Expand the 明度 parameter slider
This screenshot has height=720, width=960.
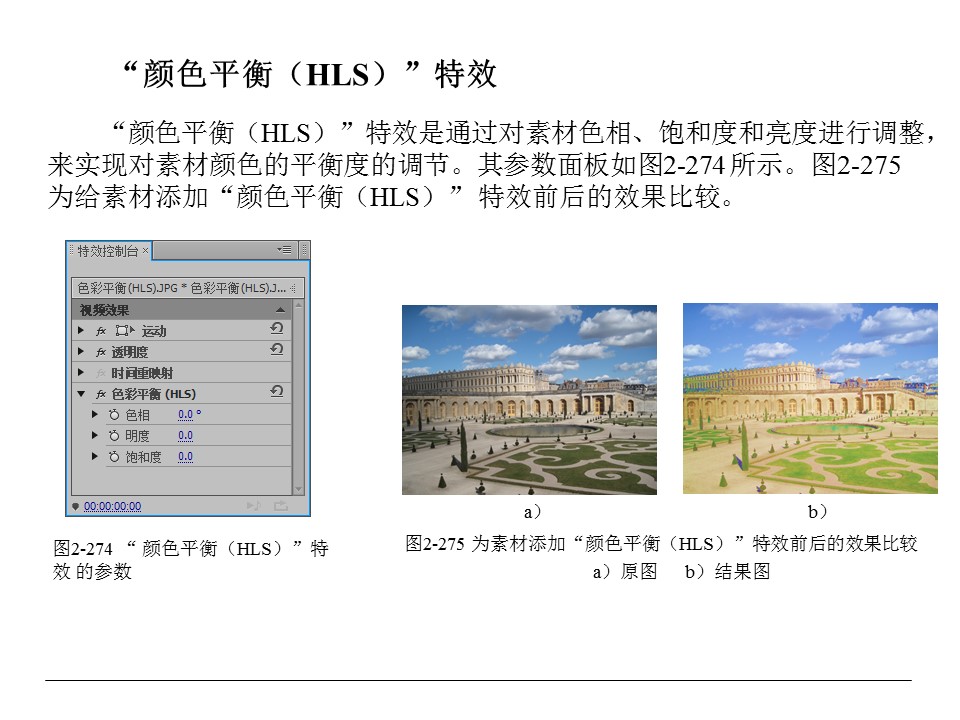coord(95,435)
